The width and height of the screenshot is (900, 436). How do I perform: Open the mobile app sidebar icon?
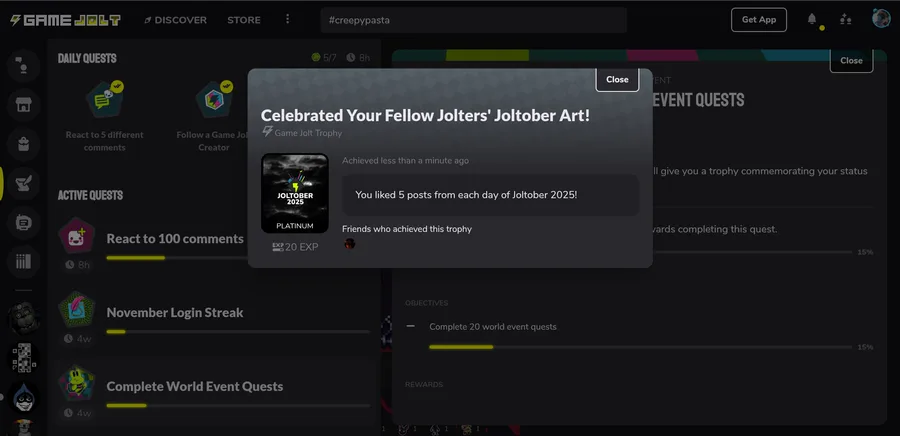23,223
